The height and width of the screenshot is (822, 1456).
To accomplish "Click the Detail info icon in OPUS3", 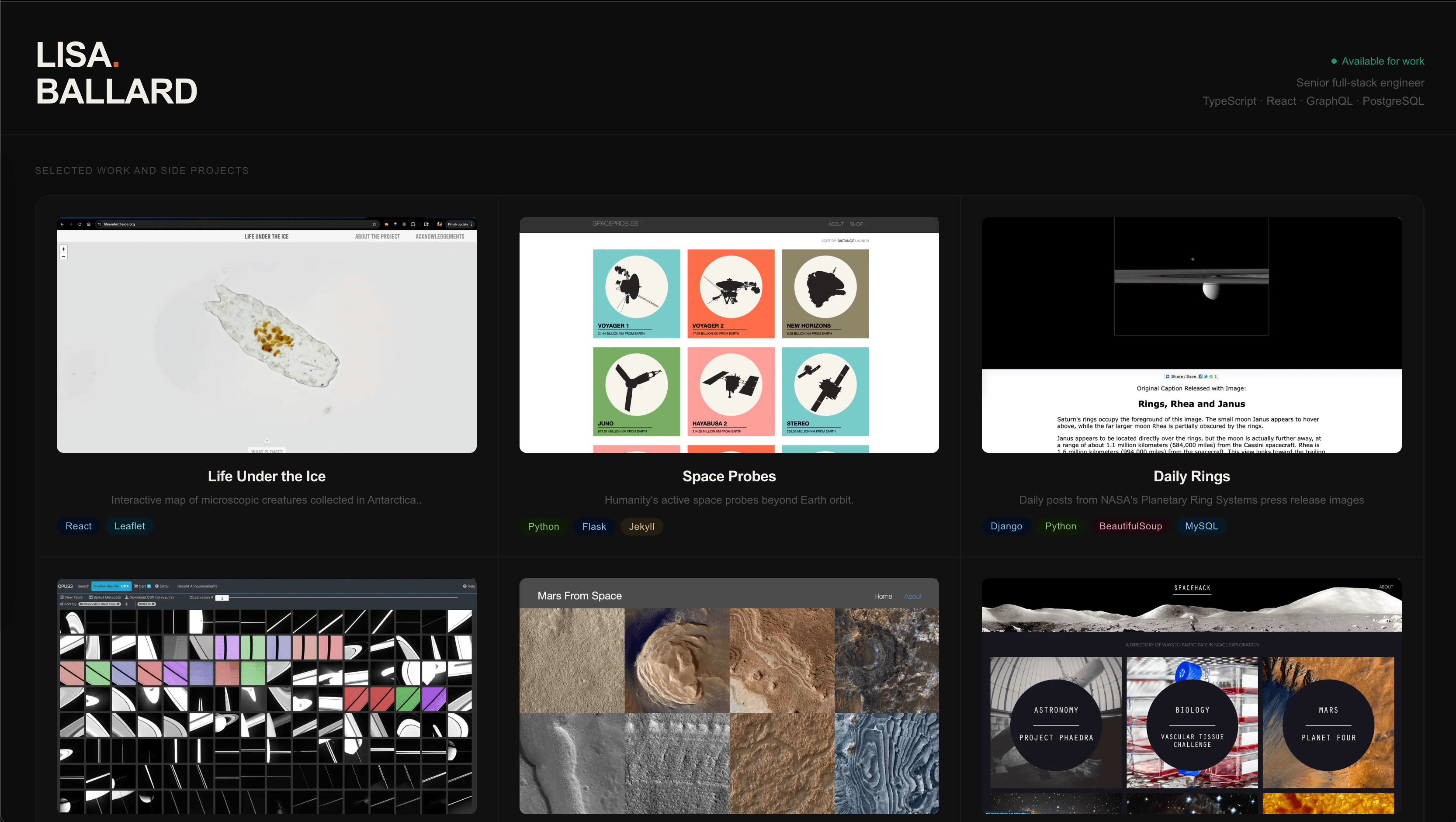I will pyautogui.click(x=156, y=587).
